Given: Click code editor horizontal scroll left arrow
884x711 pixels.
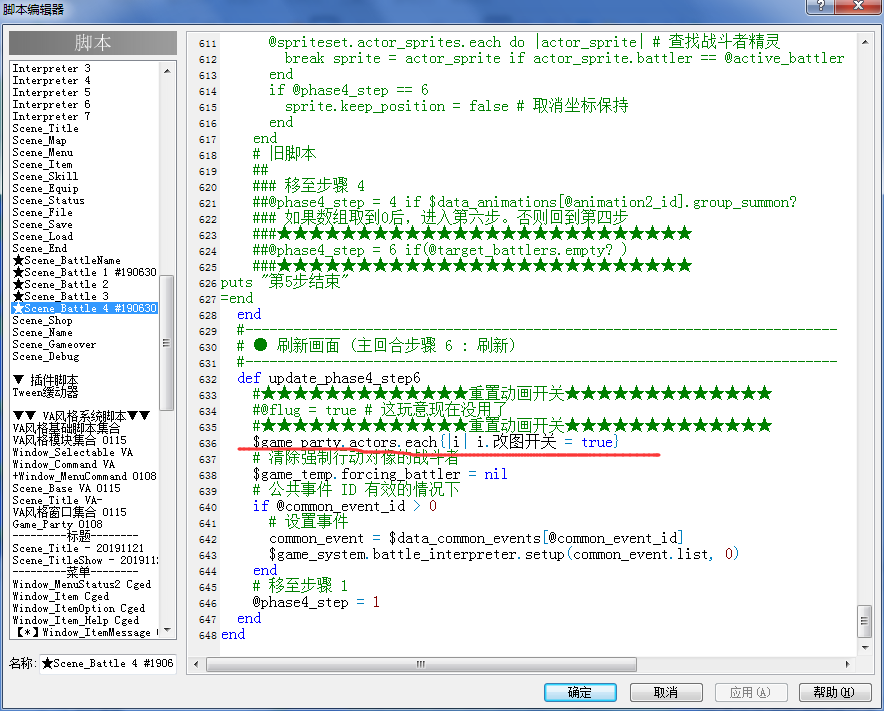Looking at the screenshot, I should [x=196, y=664].
